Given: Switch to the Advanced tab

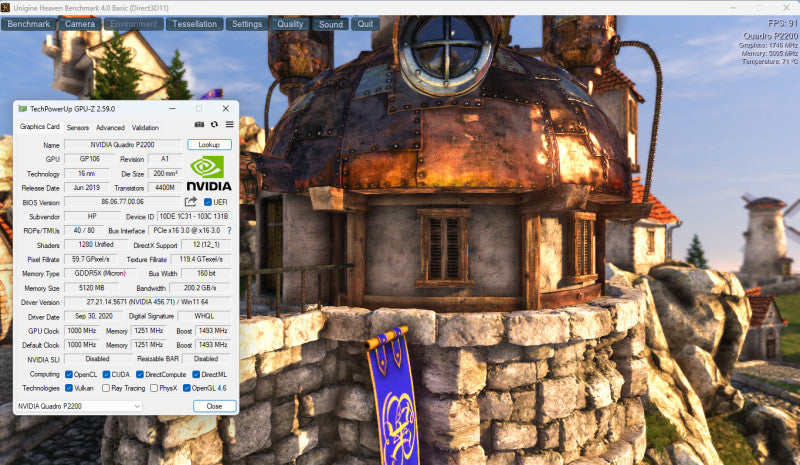Looking at the screenshot, I should tap(110, 128).
